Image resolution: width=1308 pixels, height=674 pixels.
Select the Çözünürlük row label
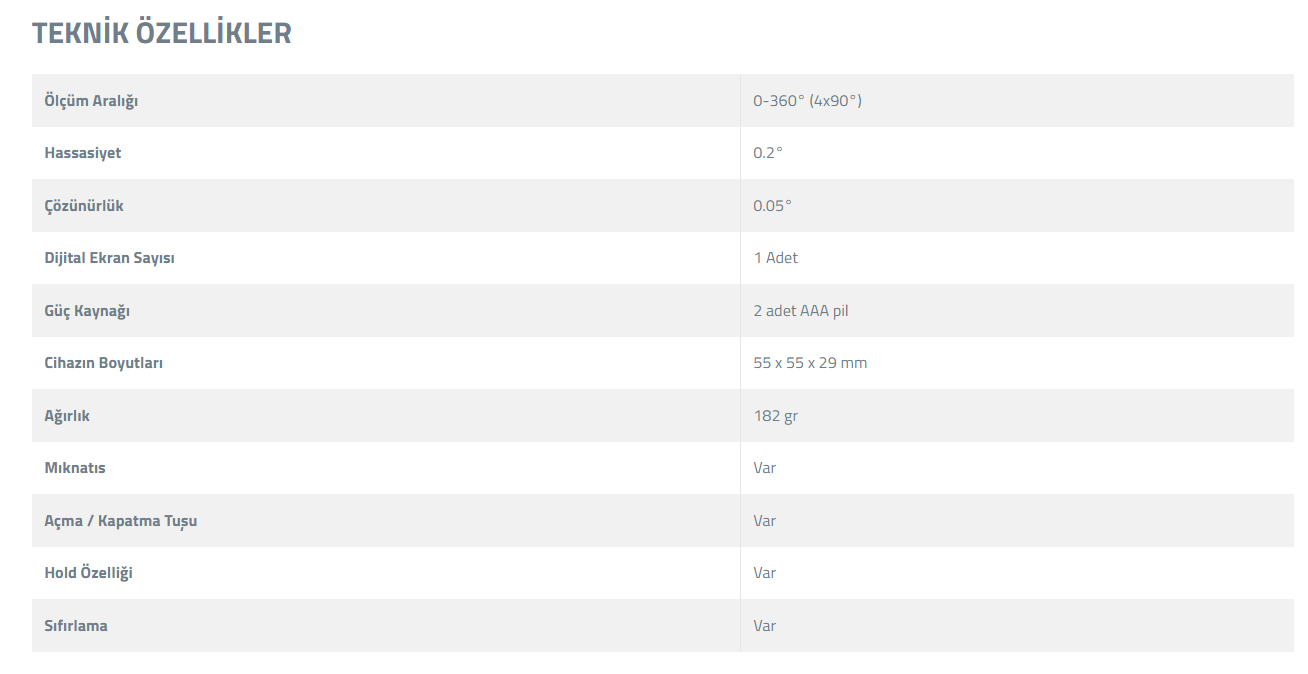point(84,205)
